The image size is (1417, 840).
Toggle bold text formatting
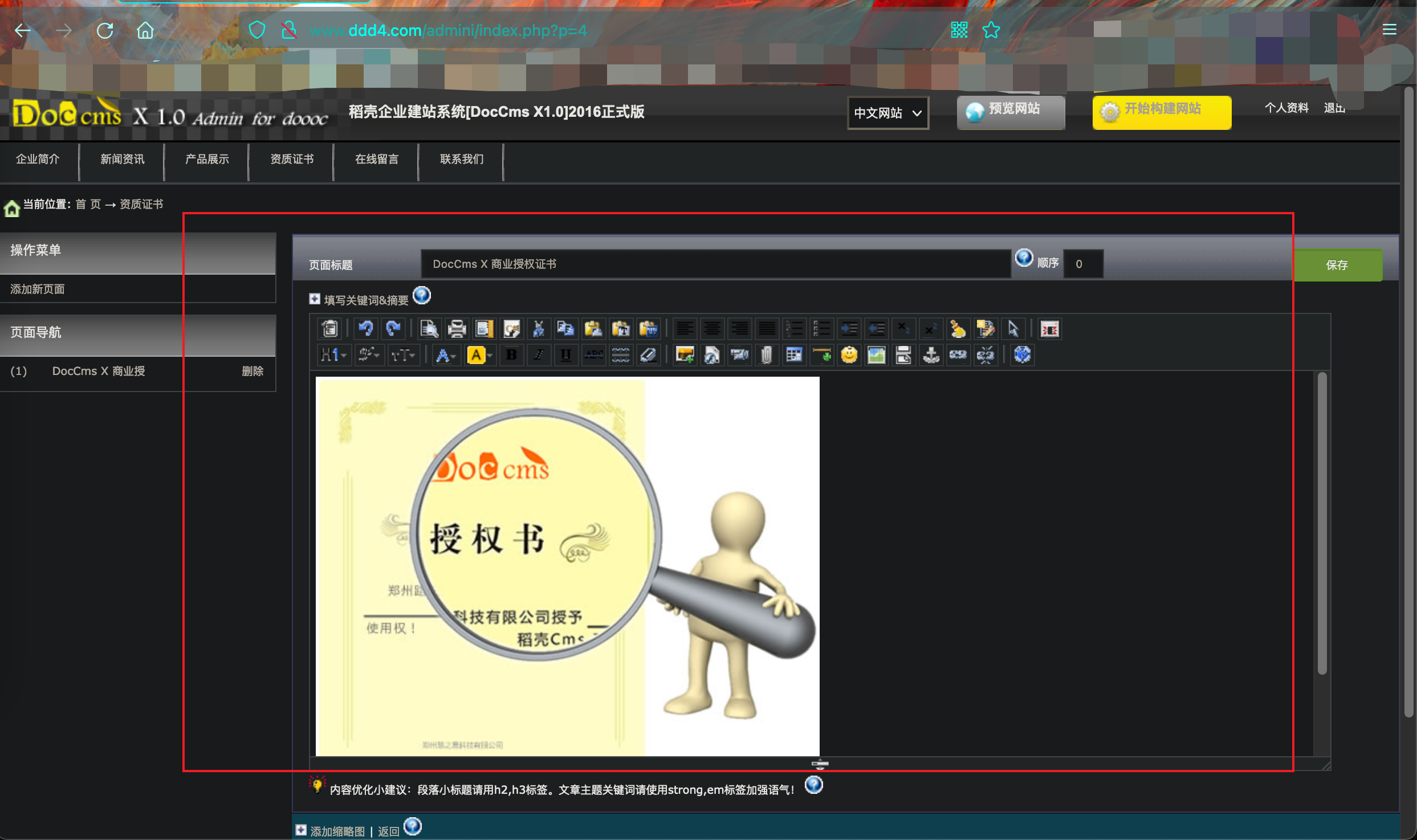(511, 355)
